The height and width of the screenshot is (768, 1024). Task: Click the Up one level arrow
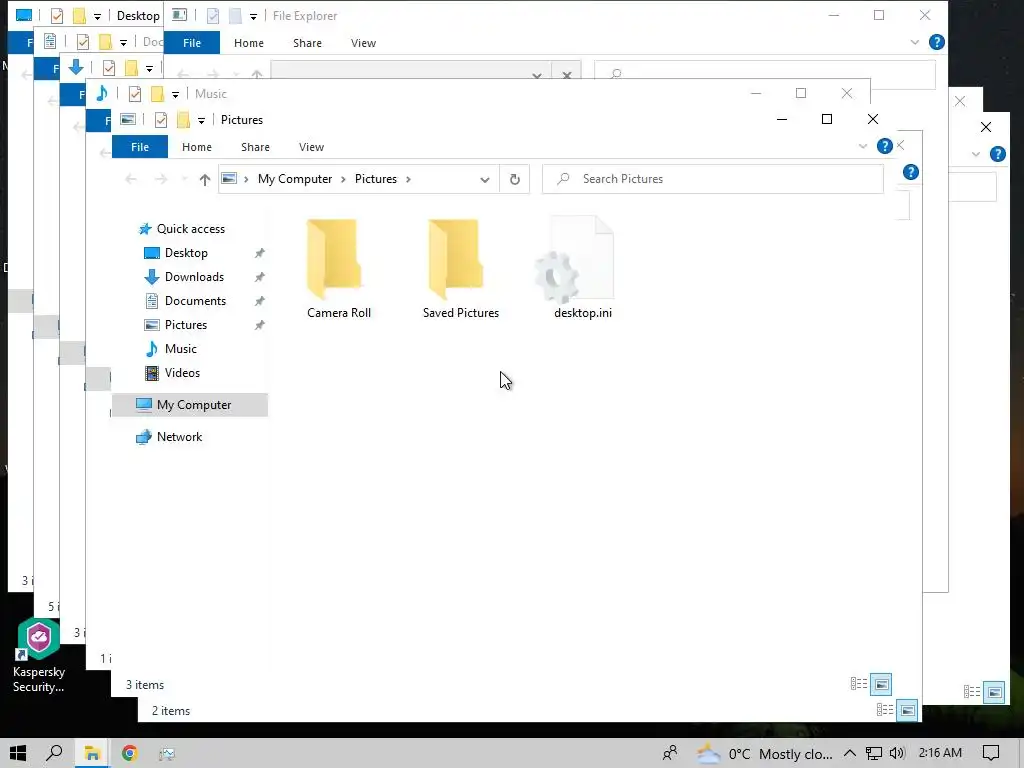pos(205,179)
